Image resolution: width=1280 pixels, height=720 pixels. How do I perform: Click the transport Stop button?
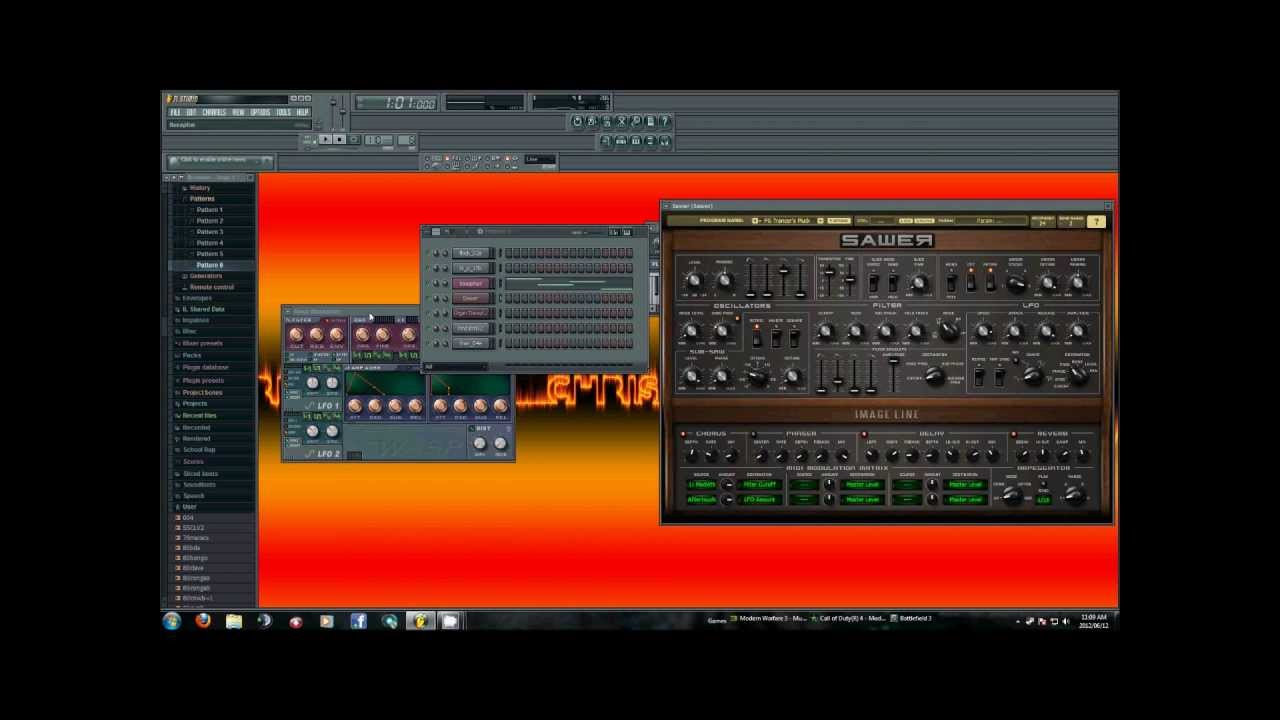(x=339, y=140)
